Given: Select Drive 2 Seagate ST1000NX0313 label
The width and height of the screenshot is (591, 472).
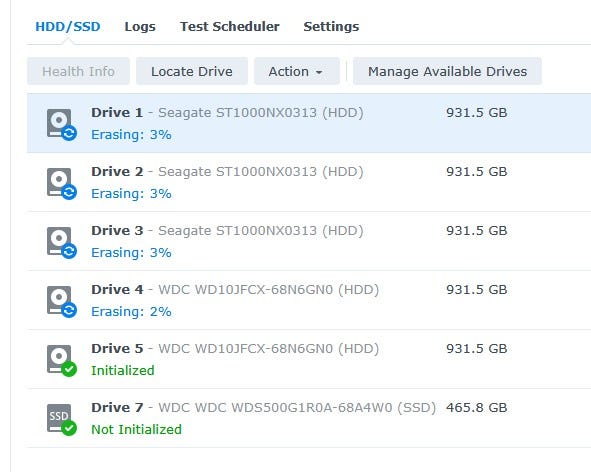Looking at the screenshot, I should point(227,172).
